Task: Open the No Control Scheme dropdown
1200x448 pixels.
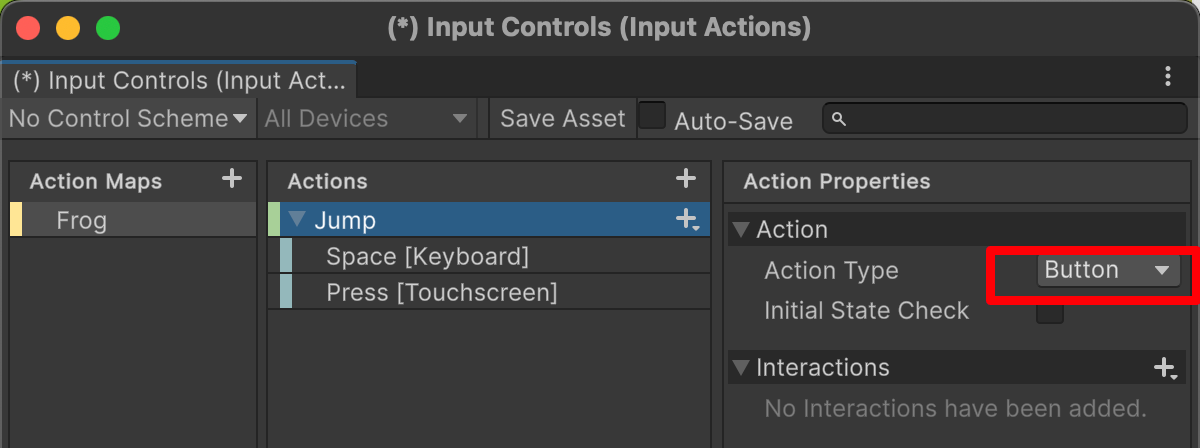Action: coord(128,119)
